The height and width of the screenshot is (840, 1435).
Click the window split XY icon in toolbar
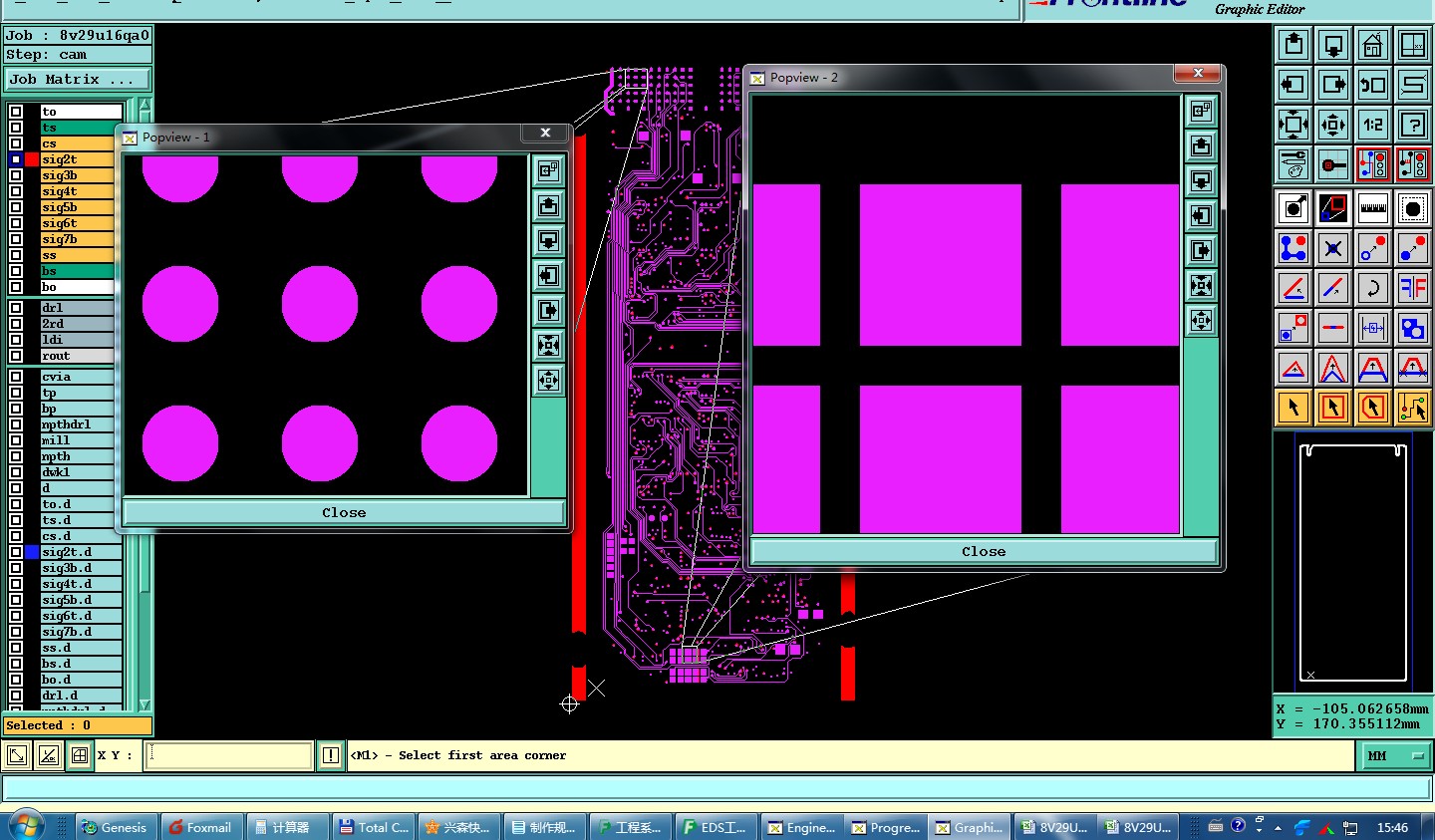point(1413,45)
